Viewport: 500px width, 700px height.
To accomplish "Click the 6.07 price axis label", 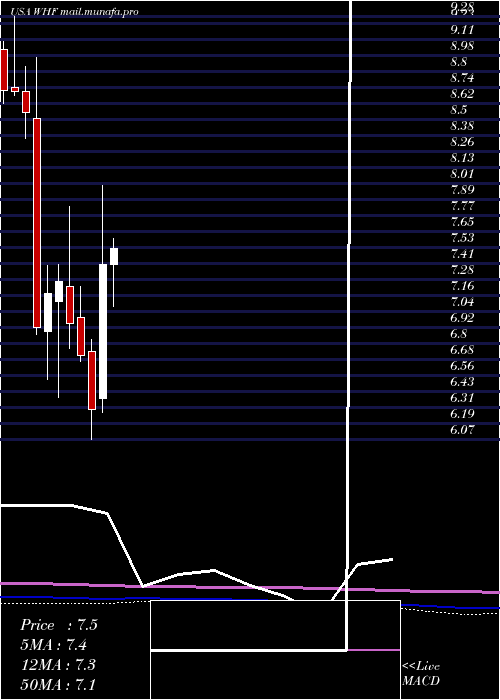I will (x=462, y=430).
